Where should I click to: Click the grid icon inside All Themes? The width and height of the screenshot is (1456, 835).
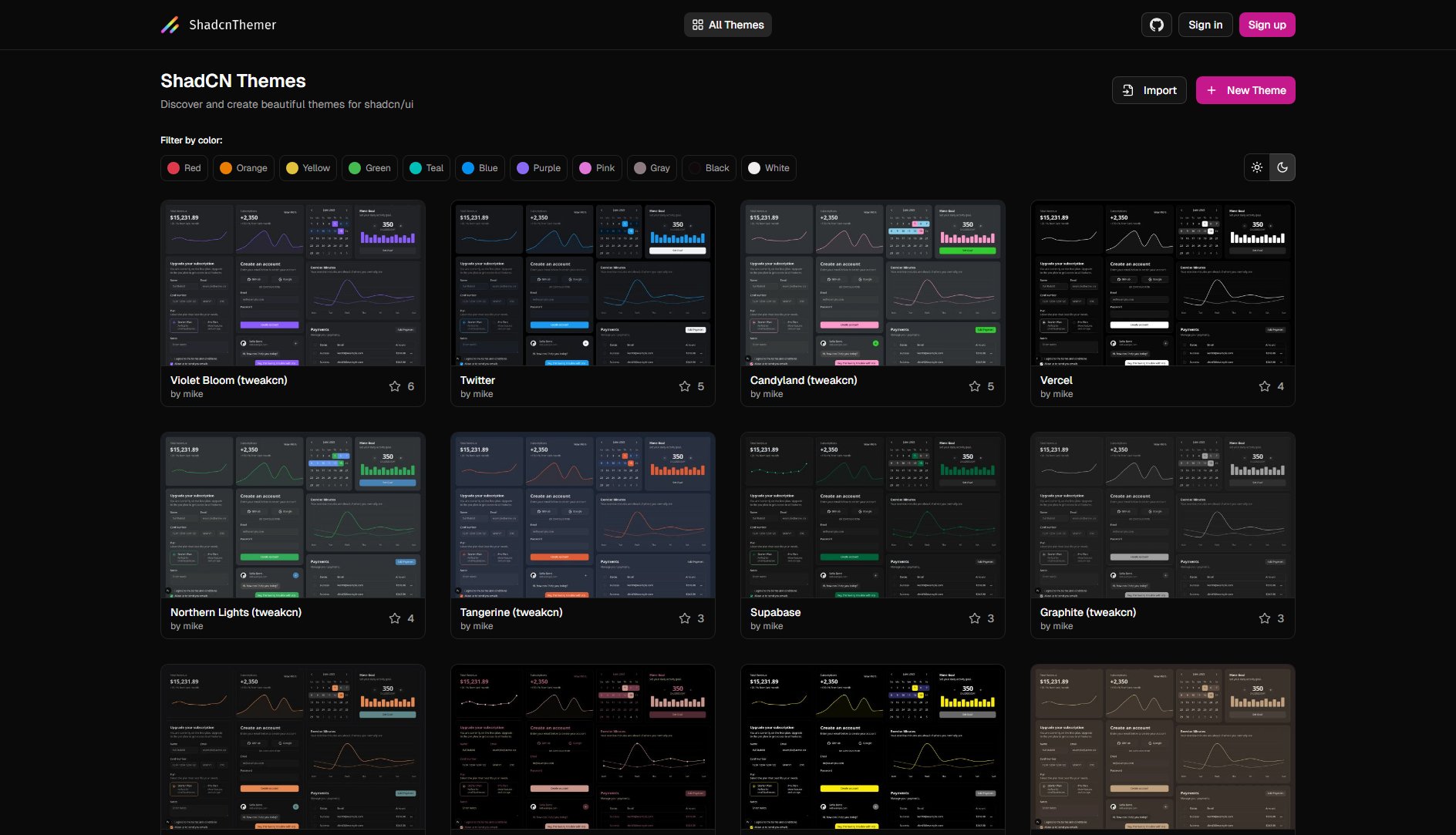click(696, 25)
